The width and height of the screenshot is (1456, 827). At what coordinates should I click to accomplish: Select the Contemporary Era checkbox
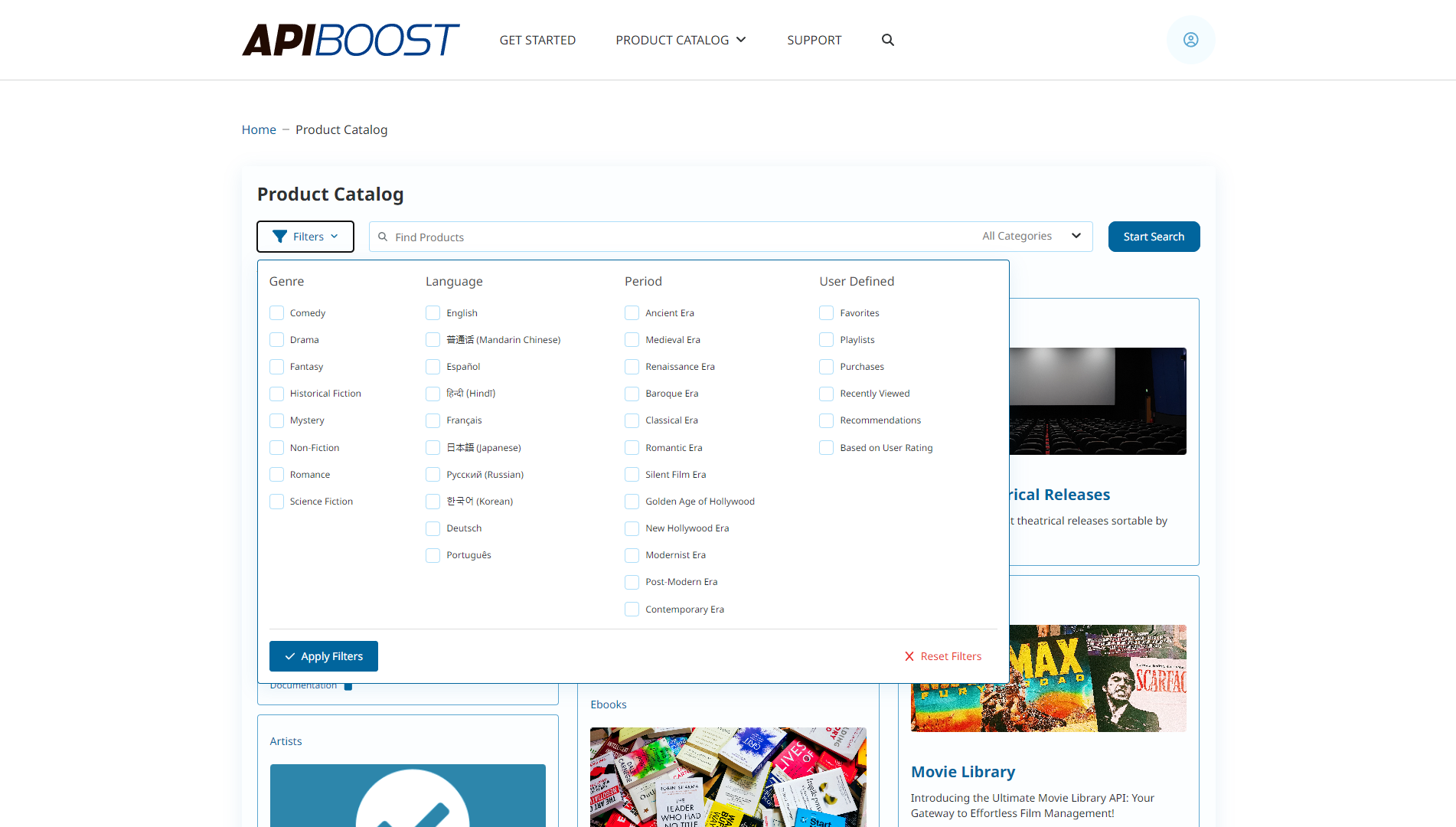coord(632,610)
